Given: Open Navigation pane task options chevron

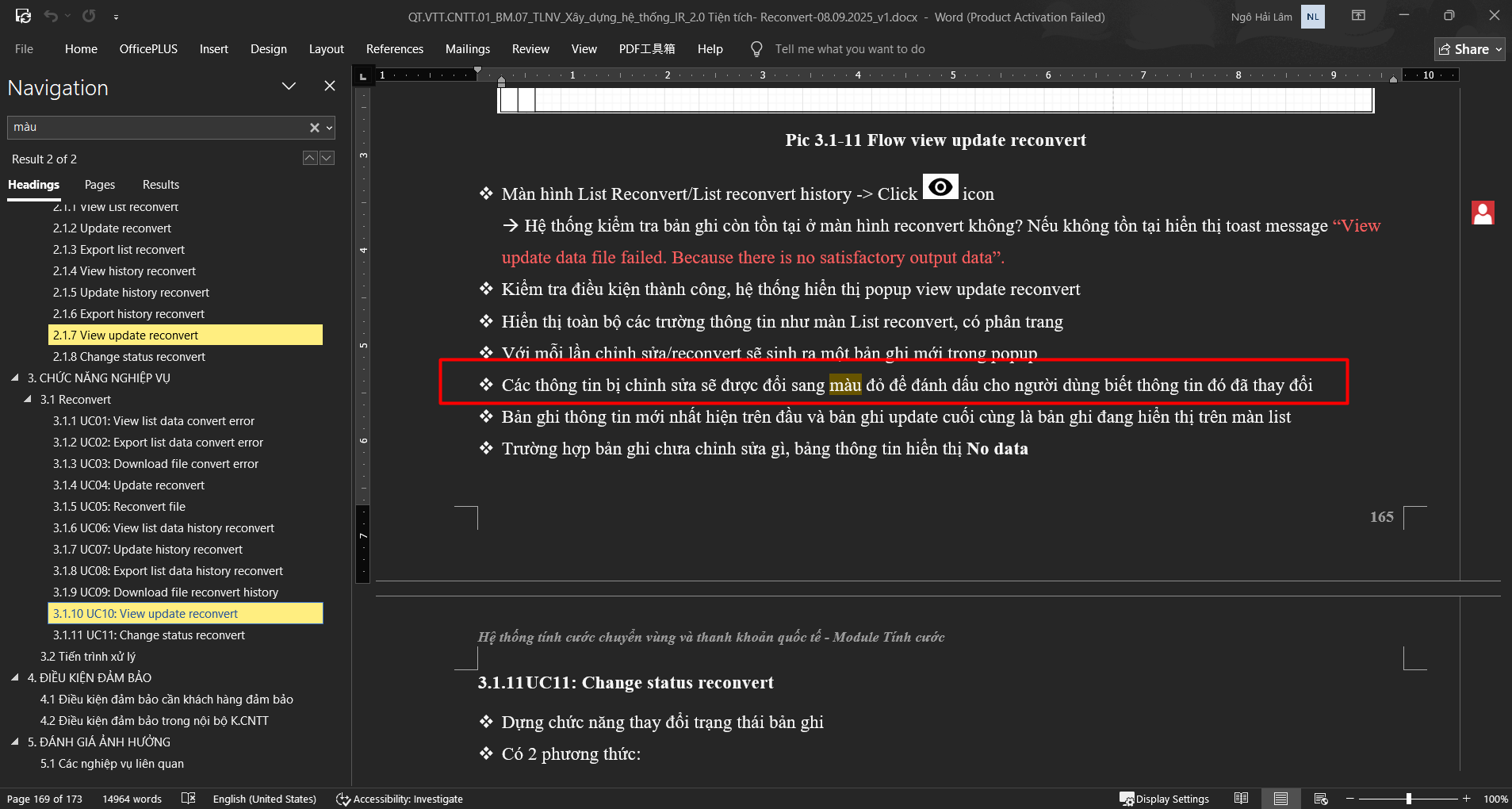Looking at the screenshot, I should pos(289,86).
